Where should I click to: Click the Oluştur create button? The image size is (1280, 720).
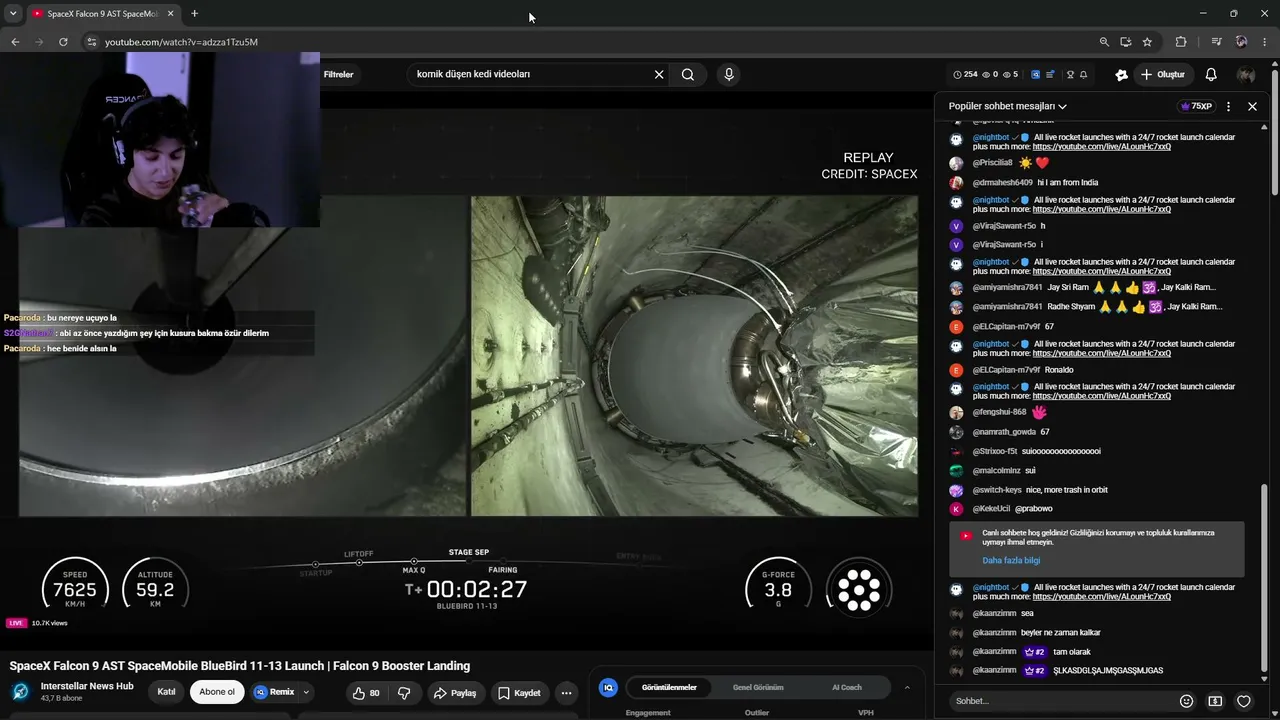(x=1163, y=74)
